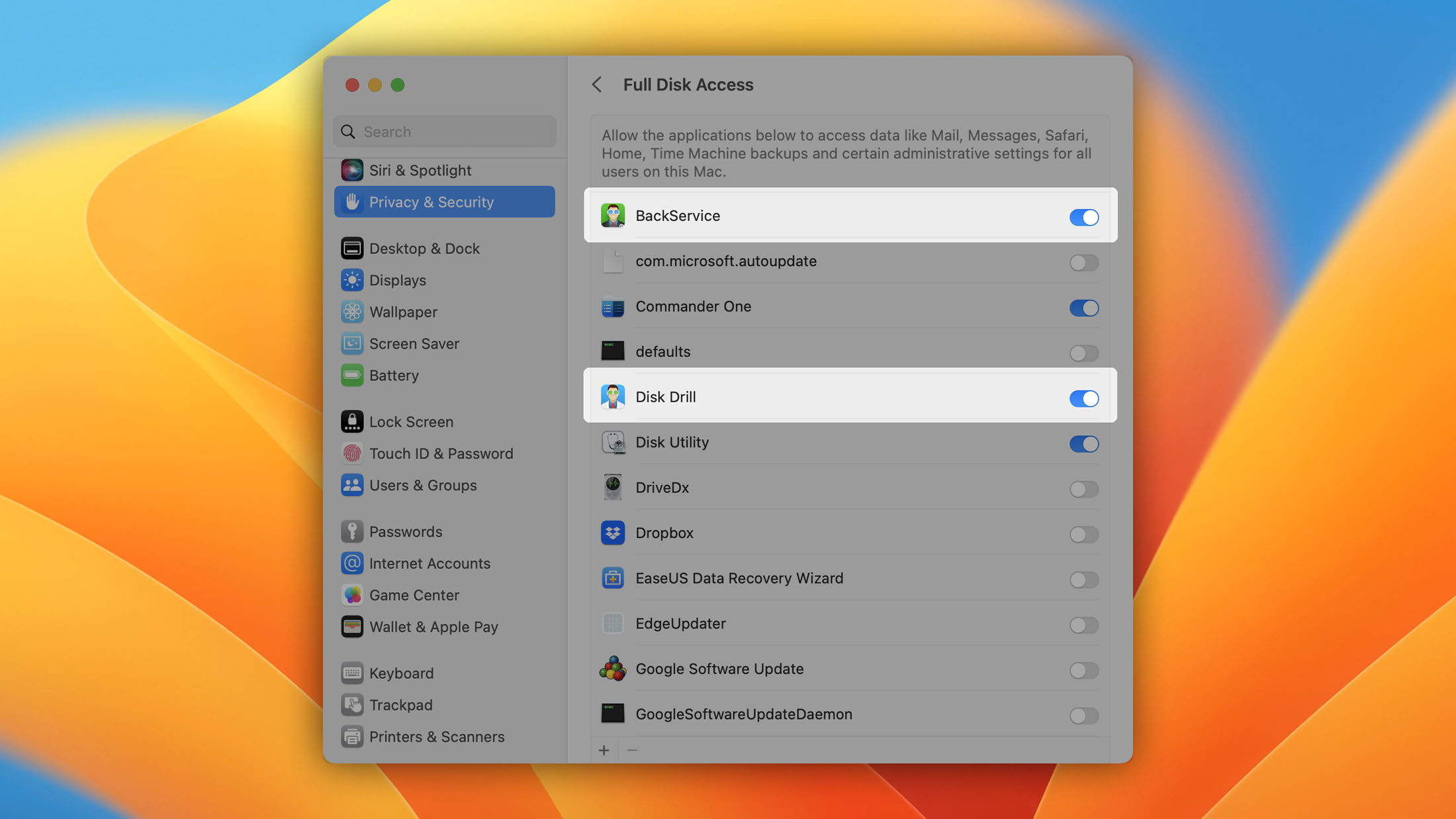The height and width of the screenshot is (819, 1456).
Task: Select Lock Screen in the sidebar
Action: (x=445, y=421)
